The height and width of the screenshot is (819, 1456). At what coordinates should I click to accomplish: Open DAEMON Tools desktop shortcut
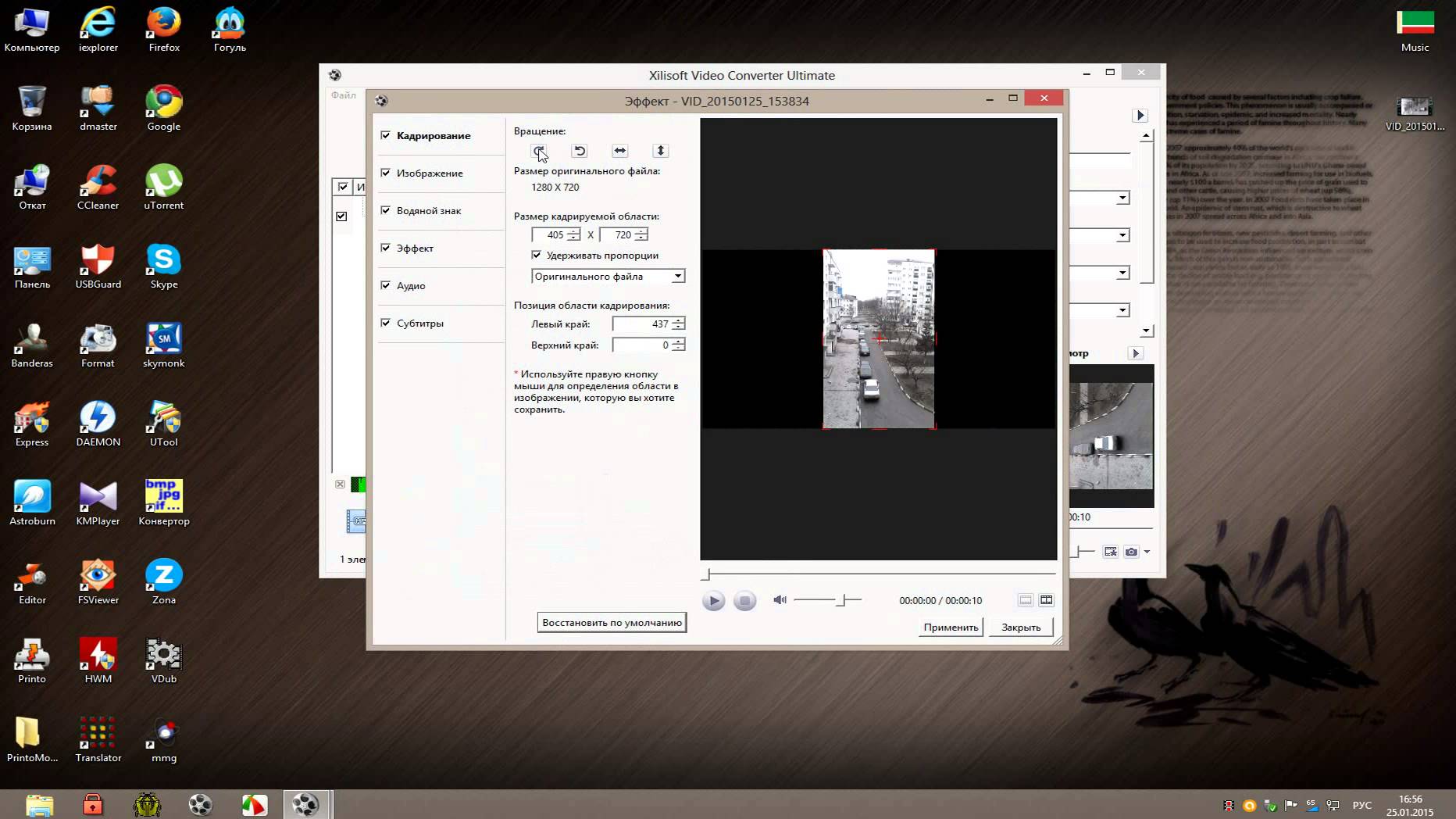click(98, 424)
